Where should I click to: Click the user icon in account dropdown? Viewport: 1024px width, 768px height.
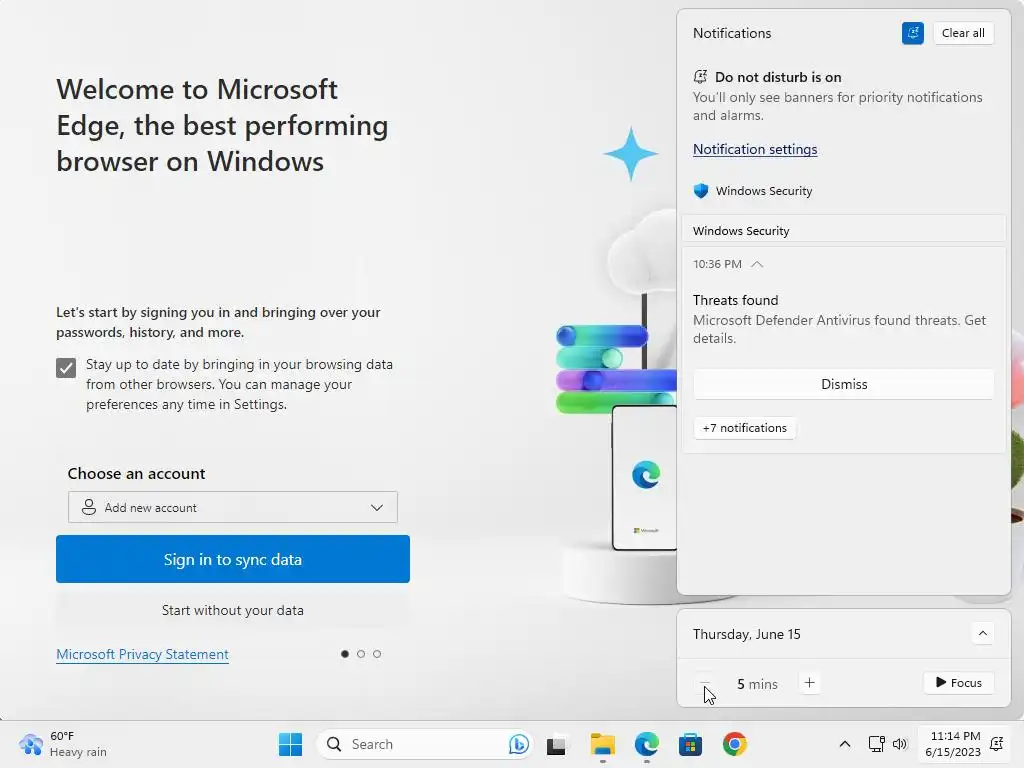click(89, 507)
